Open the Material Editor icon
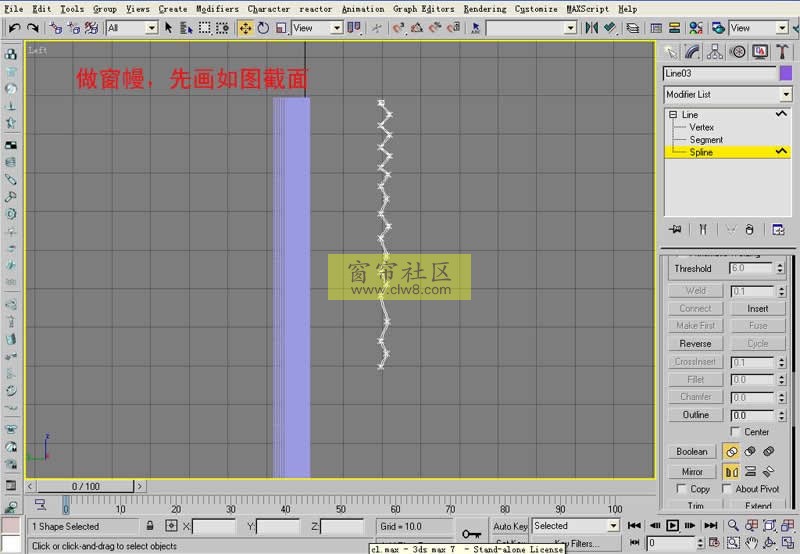The height and width of the screenshot is (554, 800). pyautogui.click(x=695, y=28)
